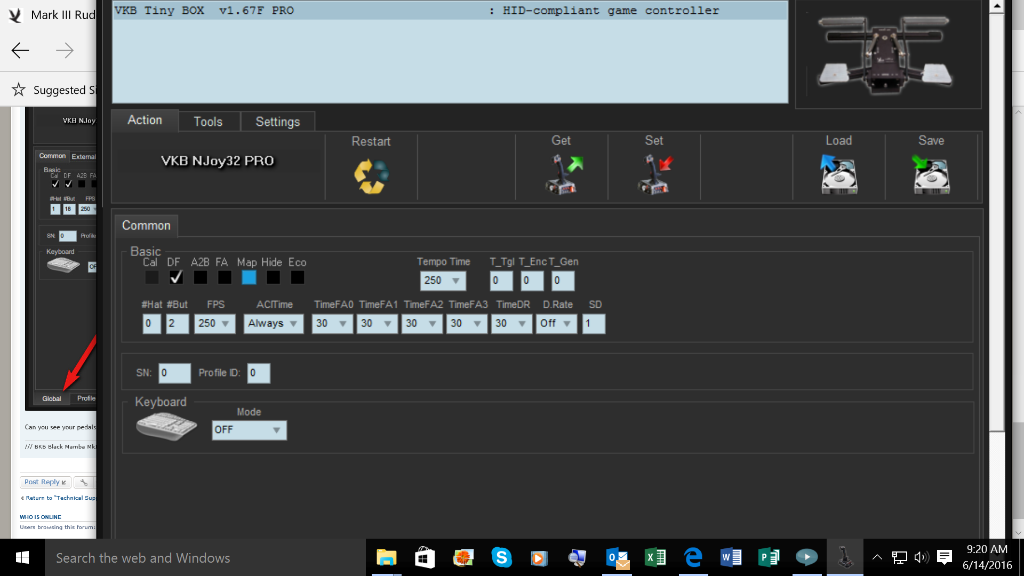Click the SD input field
The height and width of the screenshot is (576, 1024).
click(x=594, y=324)
